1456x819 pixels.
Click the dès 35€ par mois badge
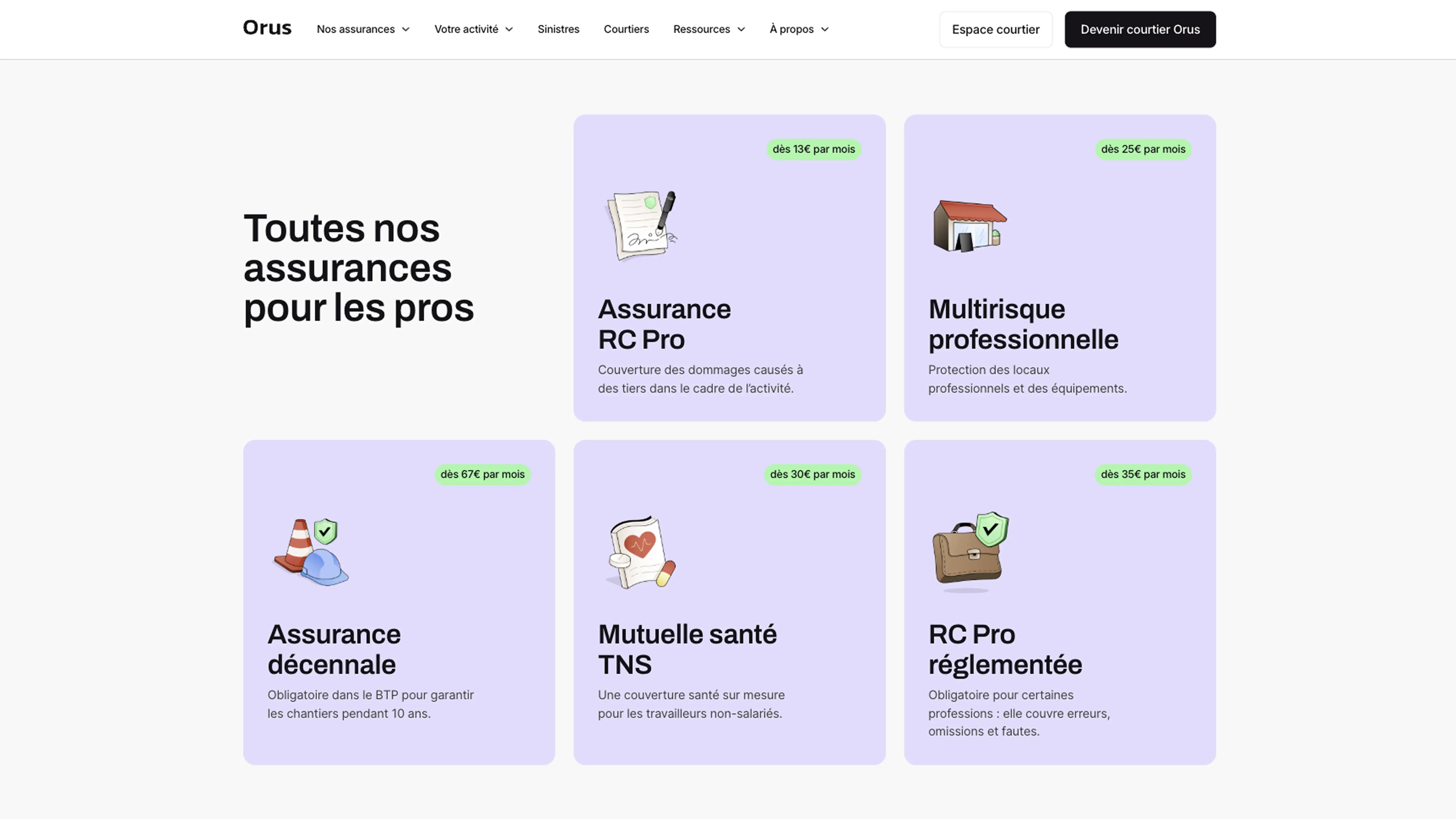(x=1143, y=474)
